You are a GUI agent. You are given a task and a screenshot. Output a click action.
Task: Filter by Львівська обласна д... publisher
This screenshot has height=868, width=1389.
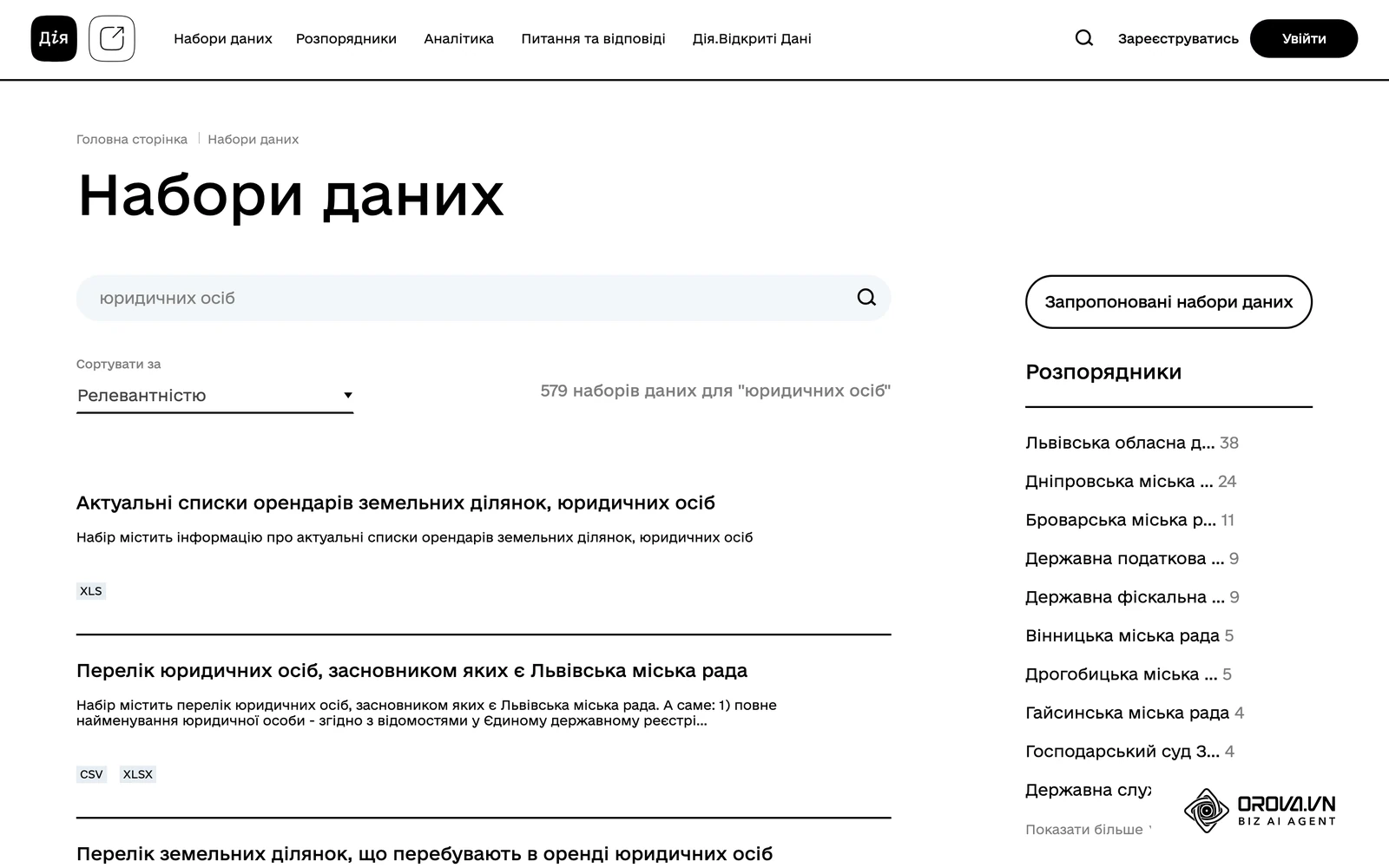click(1132, 443)
